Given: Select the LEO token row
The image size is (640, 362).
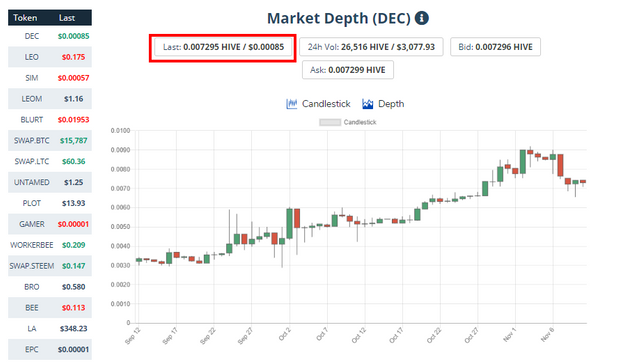Looking at the screenshot, I should 50,57.
